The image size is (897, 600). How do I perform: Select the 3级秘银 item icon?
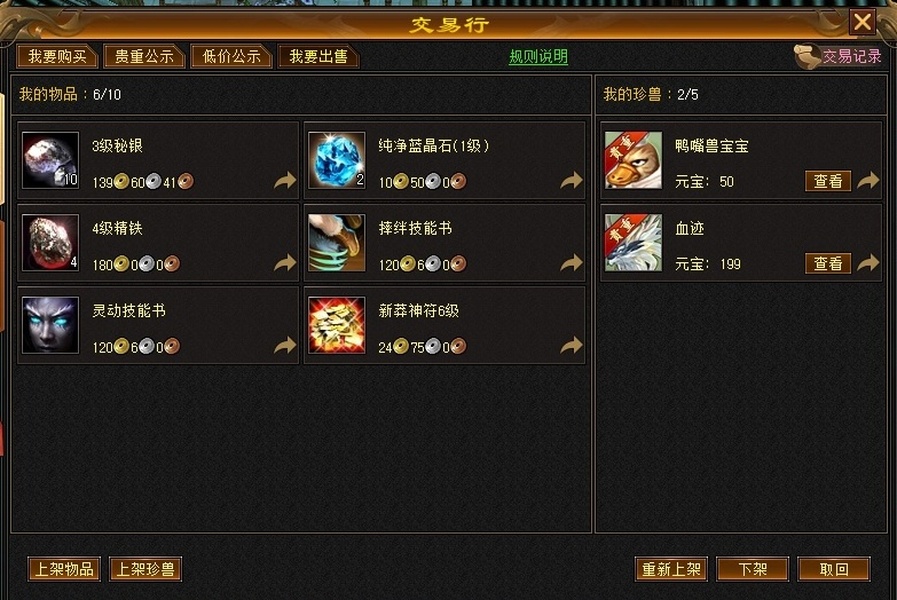[x=50, y=160]
